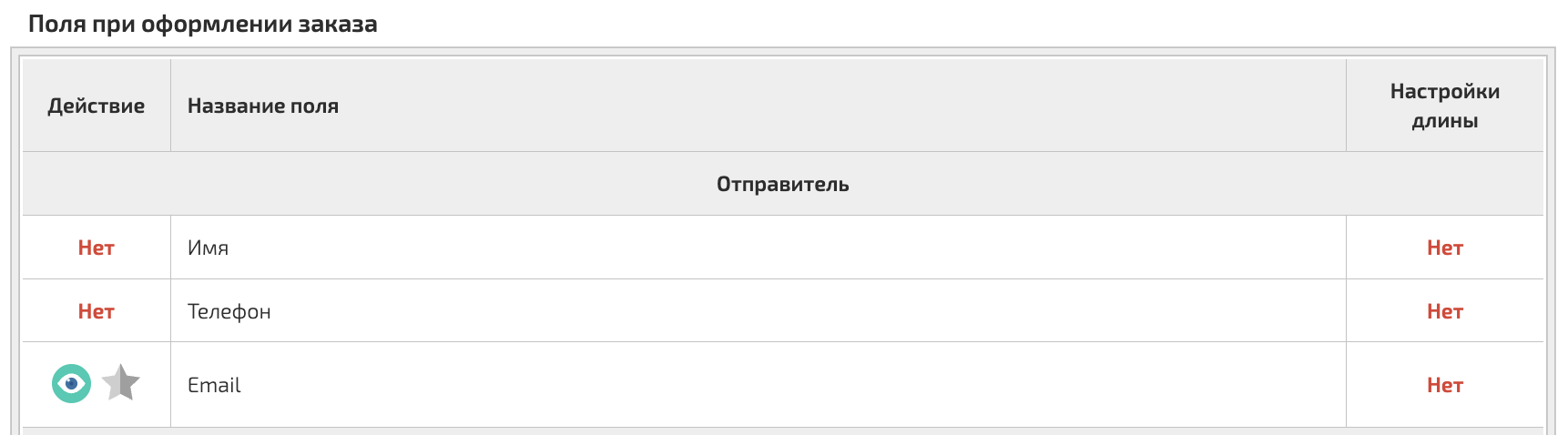Viewport: 1568px width, 435px height.
Task: Click the Название поля column header
Action: [x=263, y=106]
